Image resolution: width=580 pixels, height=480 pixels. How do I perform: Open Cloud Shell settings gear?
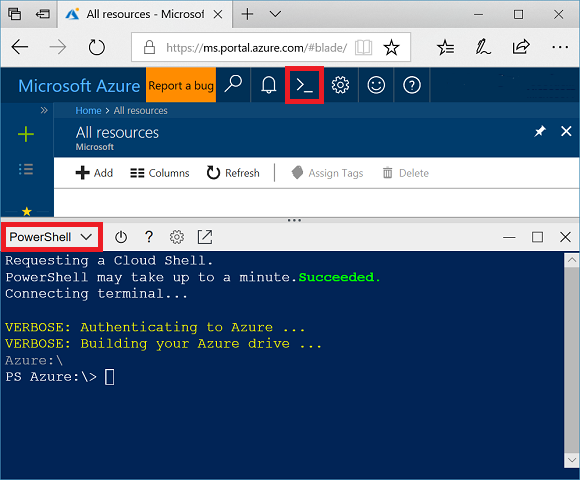point(177,237)
